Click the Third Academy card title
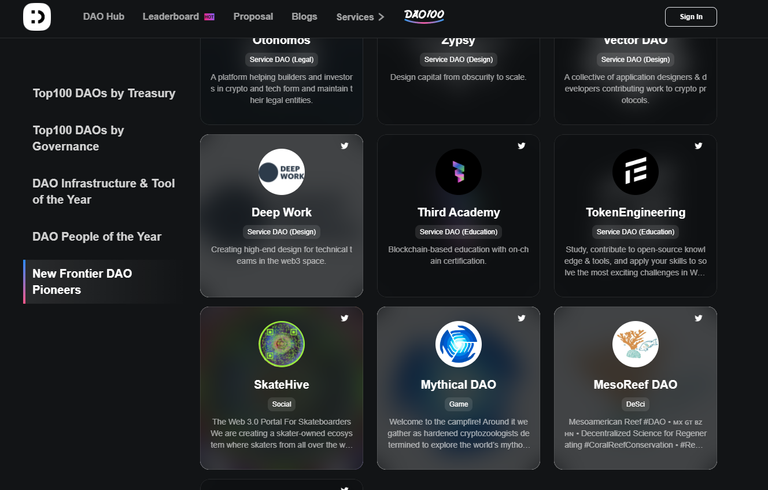The width and height of the screenshot is (768, 490). (458, 212)
